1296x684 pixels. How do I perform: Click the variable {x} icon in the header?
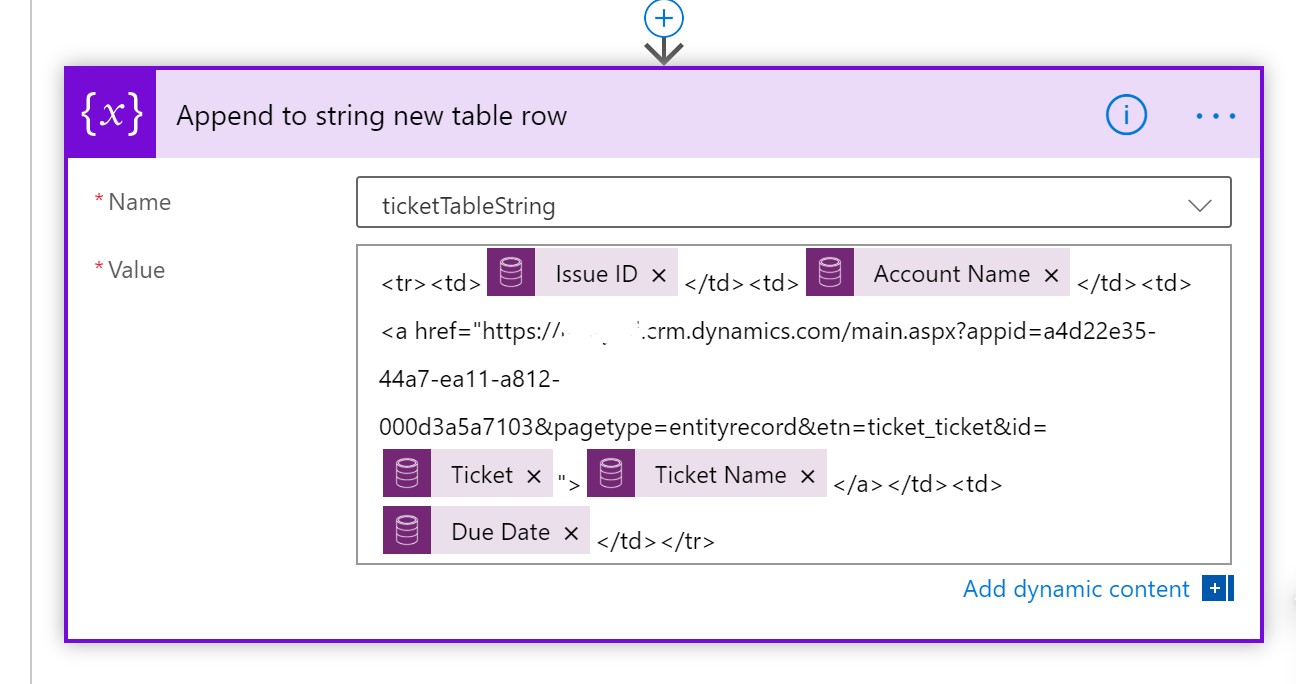click(111, 115)
